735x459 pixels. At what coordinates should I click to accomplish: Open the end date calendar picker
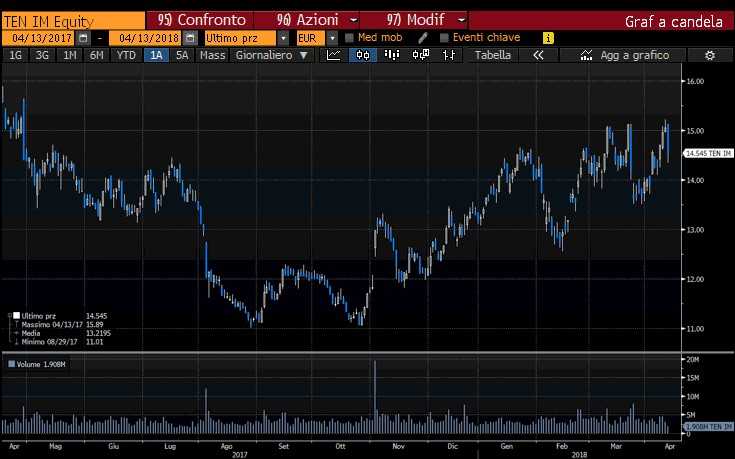pos(190,38)
